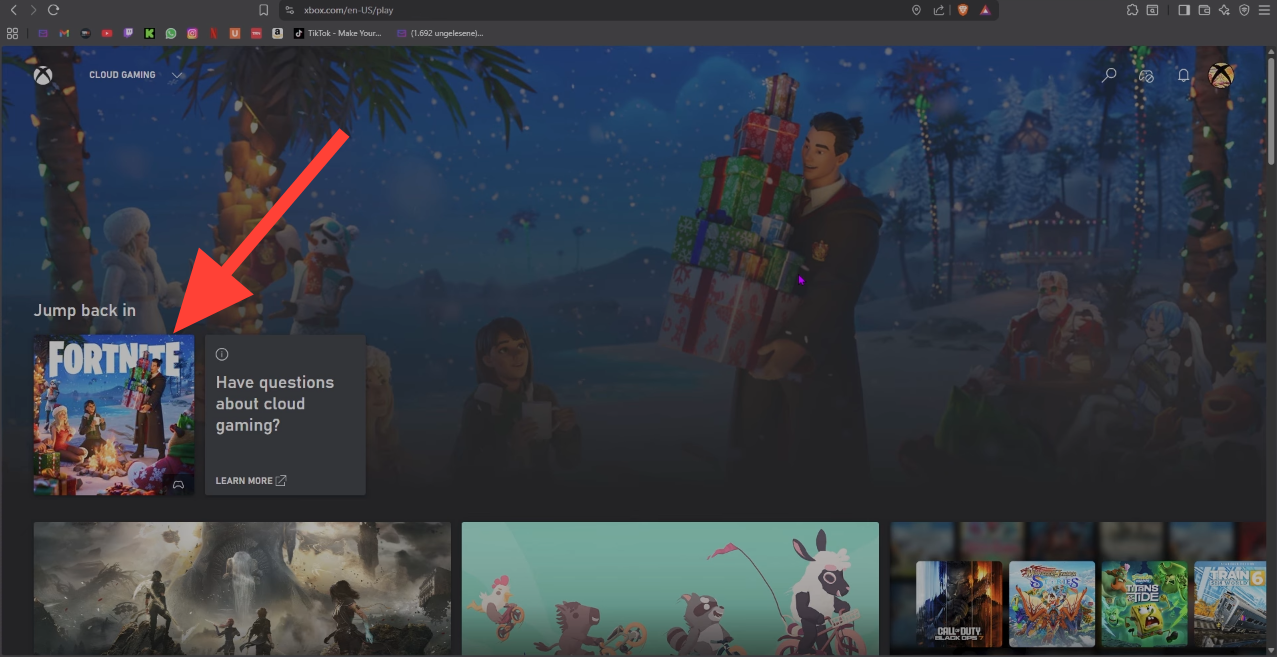Toggle the Brave VPN button
Screen dimensions: 1277x657
click(x=1245, y=10)
